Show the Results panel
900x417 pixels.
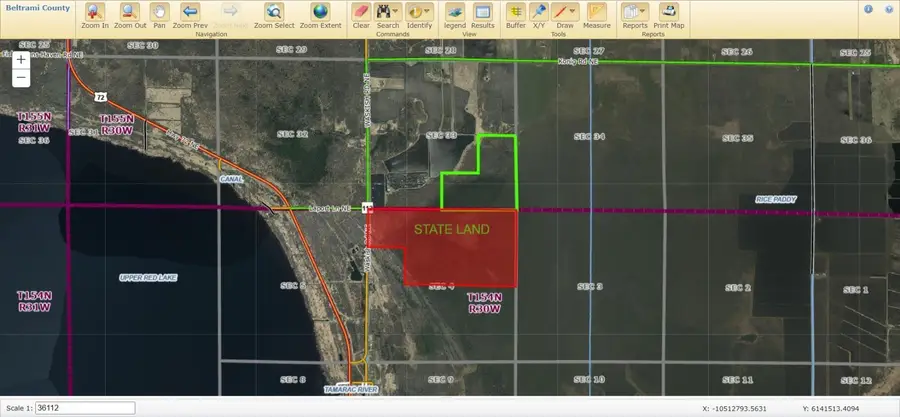[x=482, y=14]
